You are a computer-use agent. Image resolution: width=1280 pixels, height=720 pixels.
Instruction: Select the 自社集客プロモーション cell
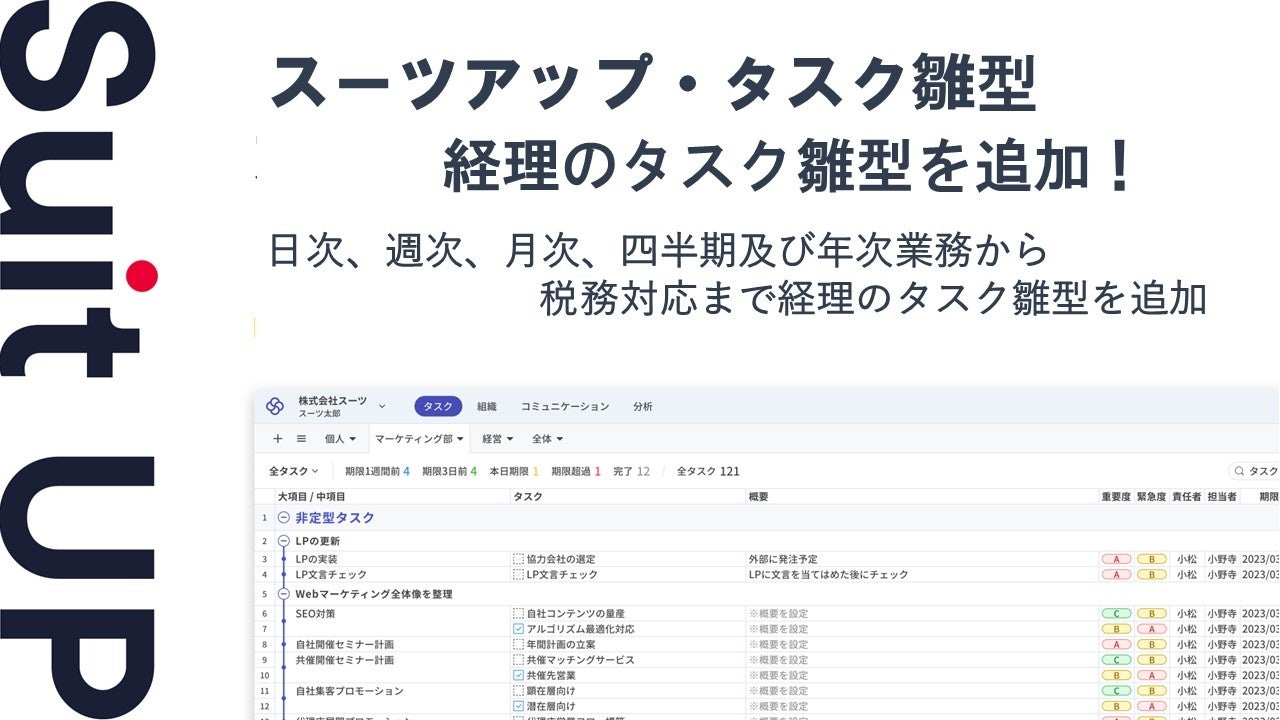[x=394, y=691]
